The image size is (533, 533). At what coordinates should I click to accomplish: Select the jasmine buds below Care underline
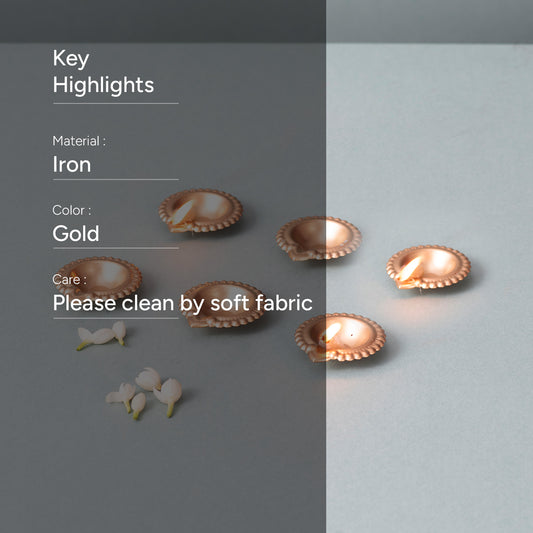click(102, 336)
